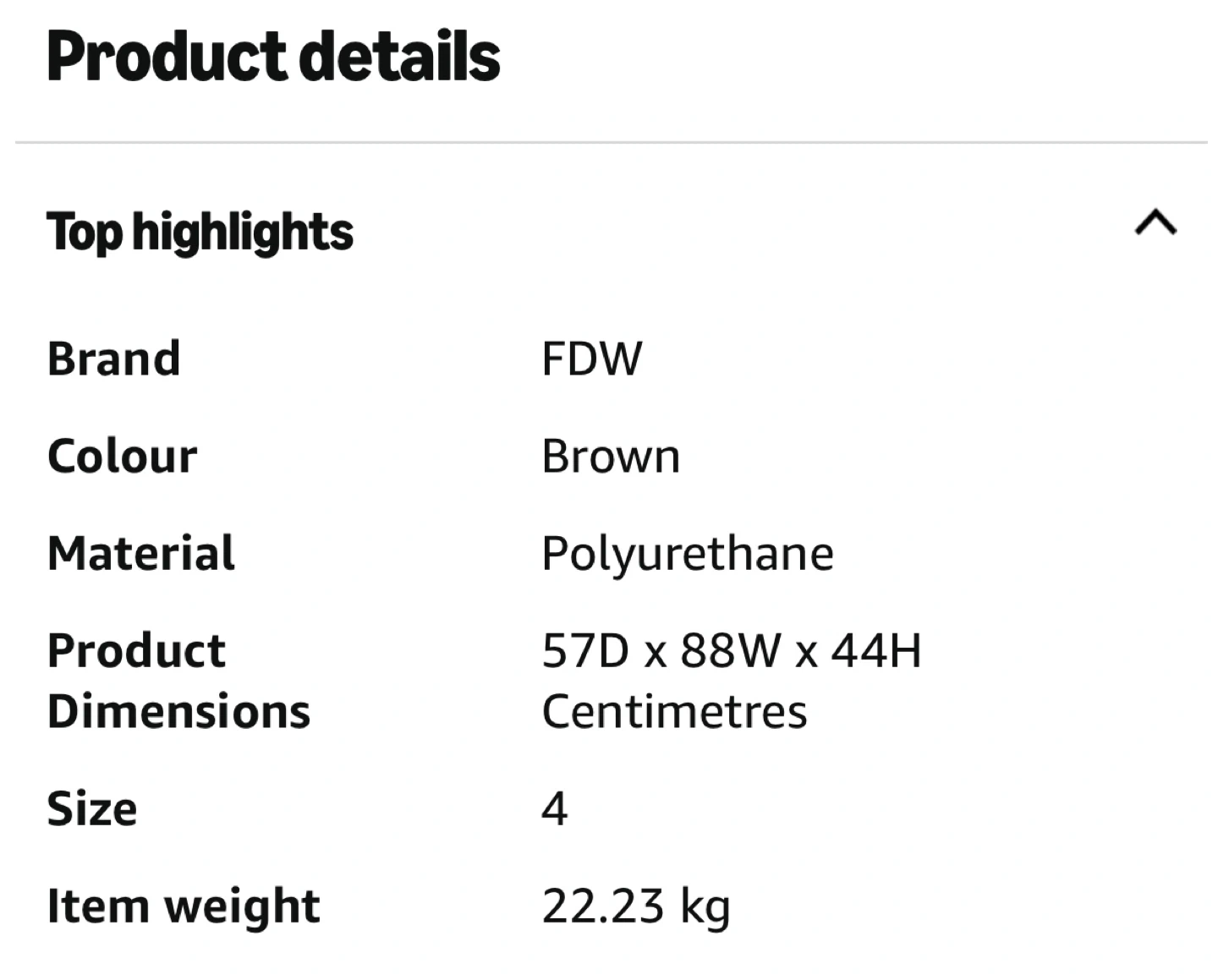Screen dimensions: 1218x980
Task: Select the Material label
Action: 141,553
